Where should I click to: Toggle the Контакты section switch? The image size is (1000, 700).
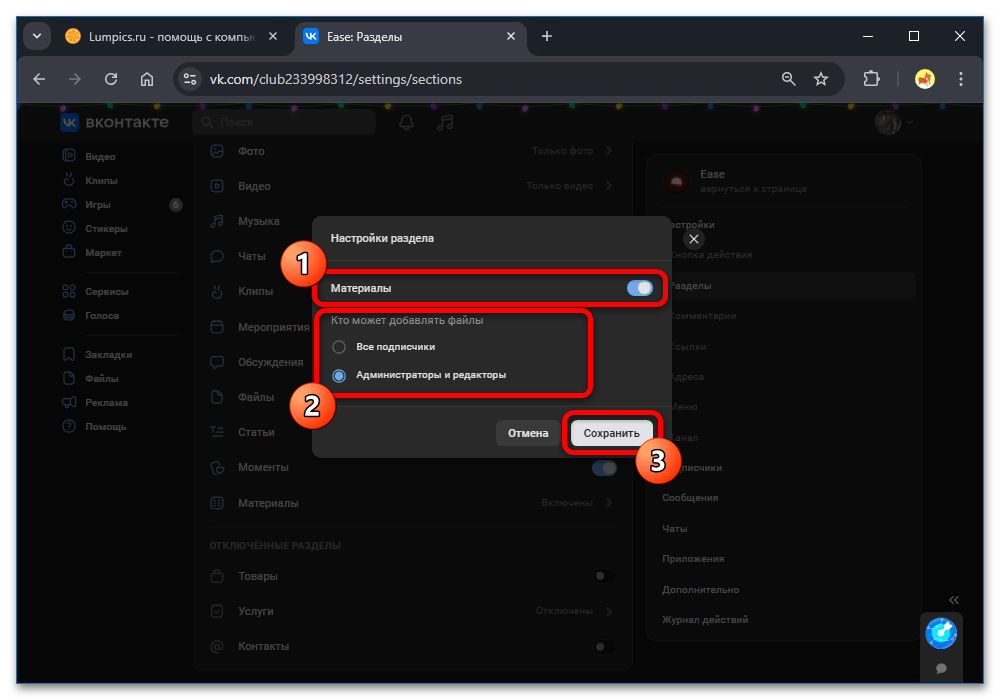click(604, 646)
